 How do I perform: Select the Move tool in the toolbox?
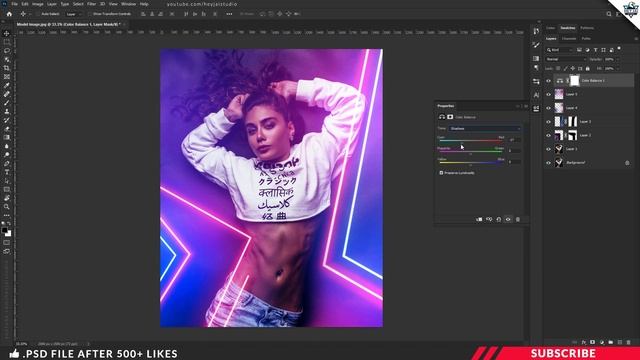tap(7, 33)
